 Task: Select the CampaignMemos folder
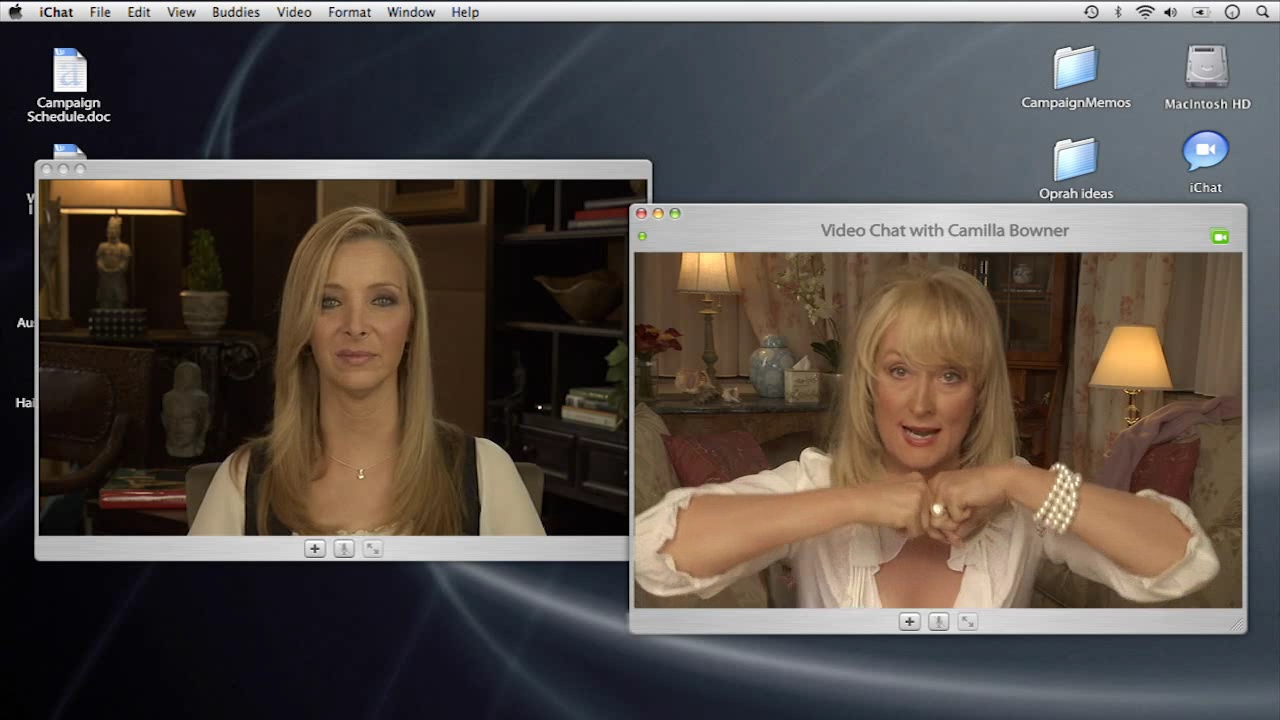1076,77
